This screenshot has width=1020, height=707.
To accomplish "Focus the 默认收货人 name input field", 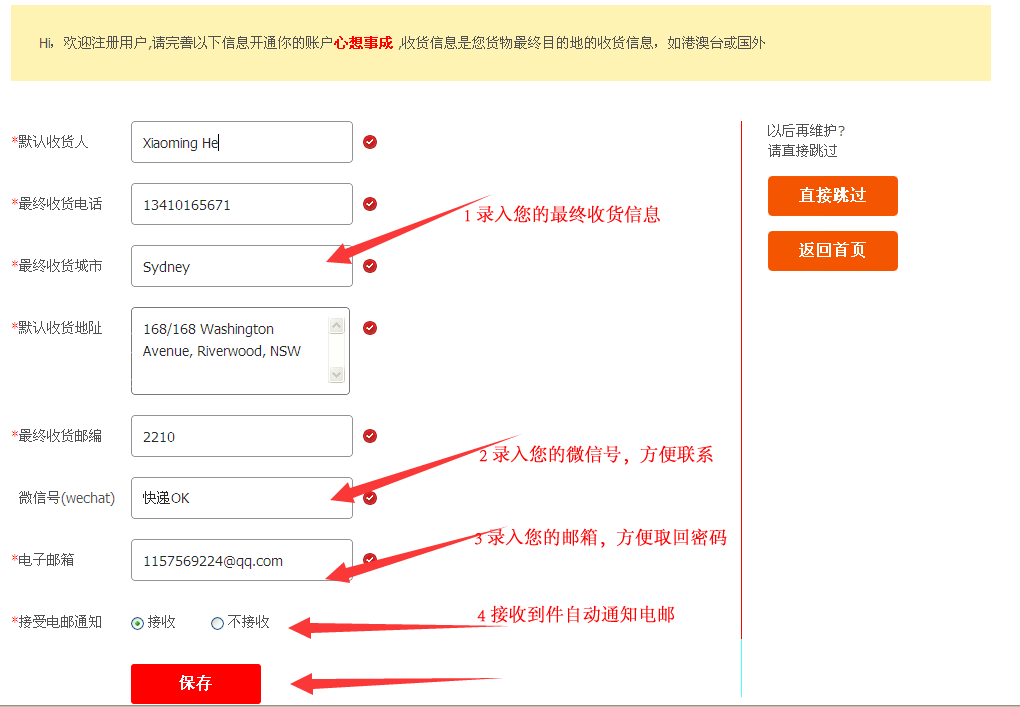I will (x=241, y=142).
